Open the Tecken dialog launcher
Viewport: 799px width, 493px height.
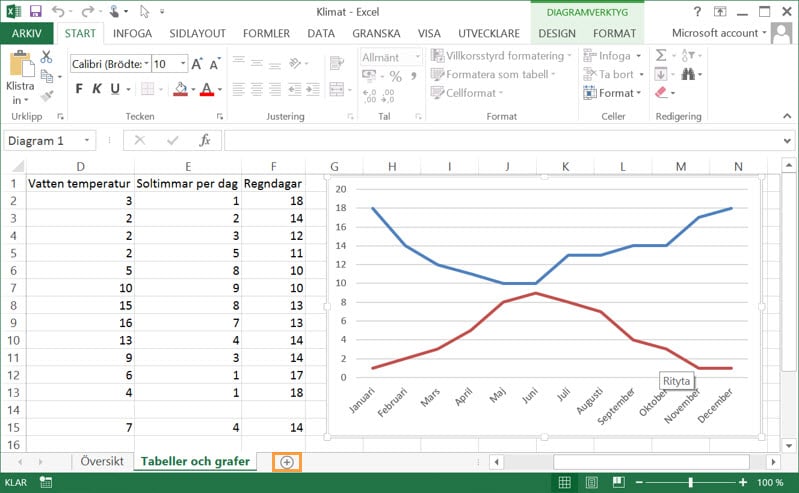[220, 116]
